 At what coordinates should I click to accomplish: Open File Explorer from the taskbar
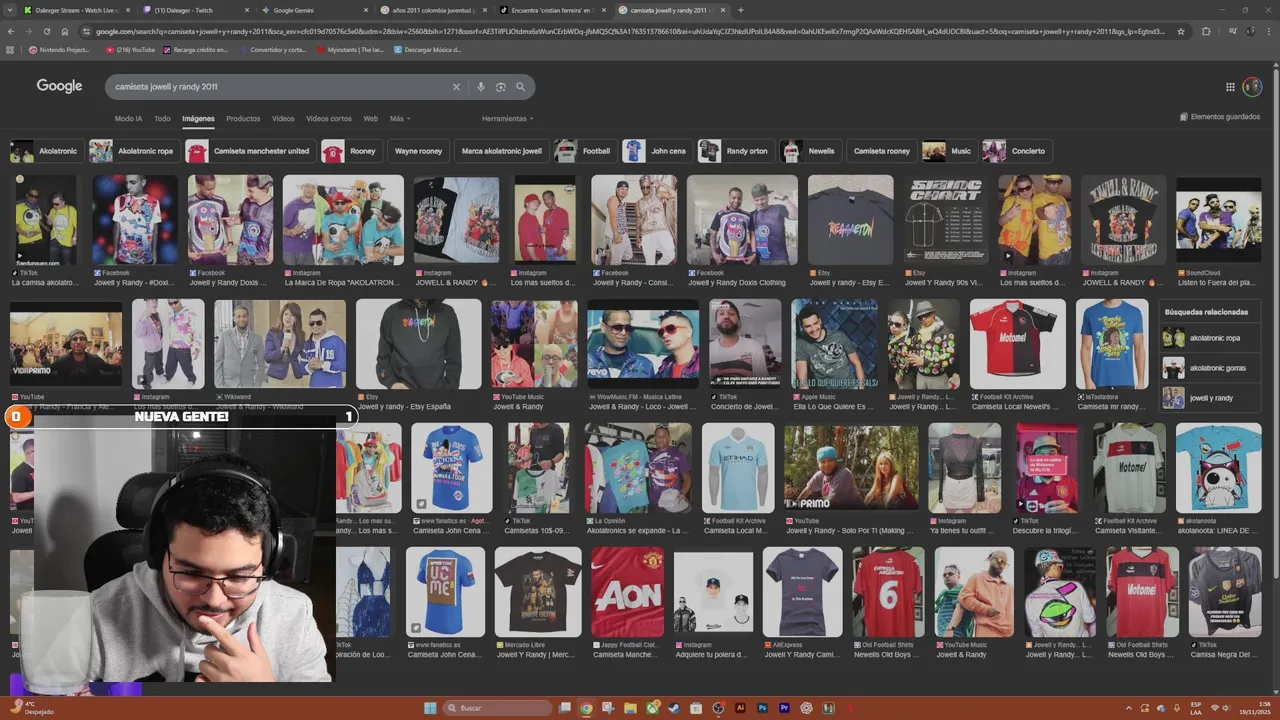(630, 708)
